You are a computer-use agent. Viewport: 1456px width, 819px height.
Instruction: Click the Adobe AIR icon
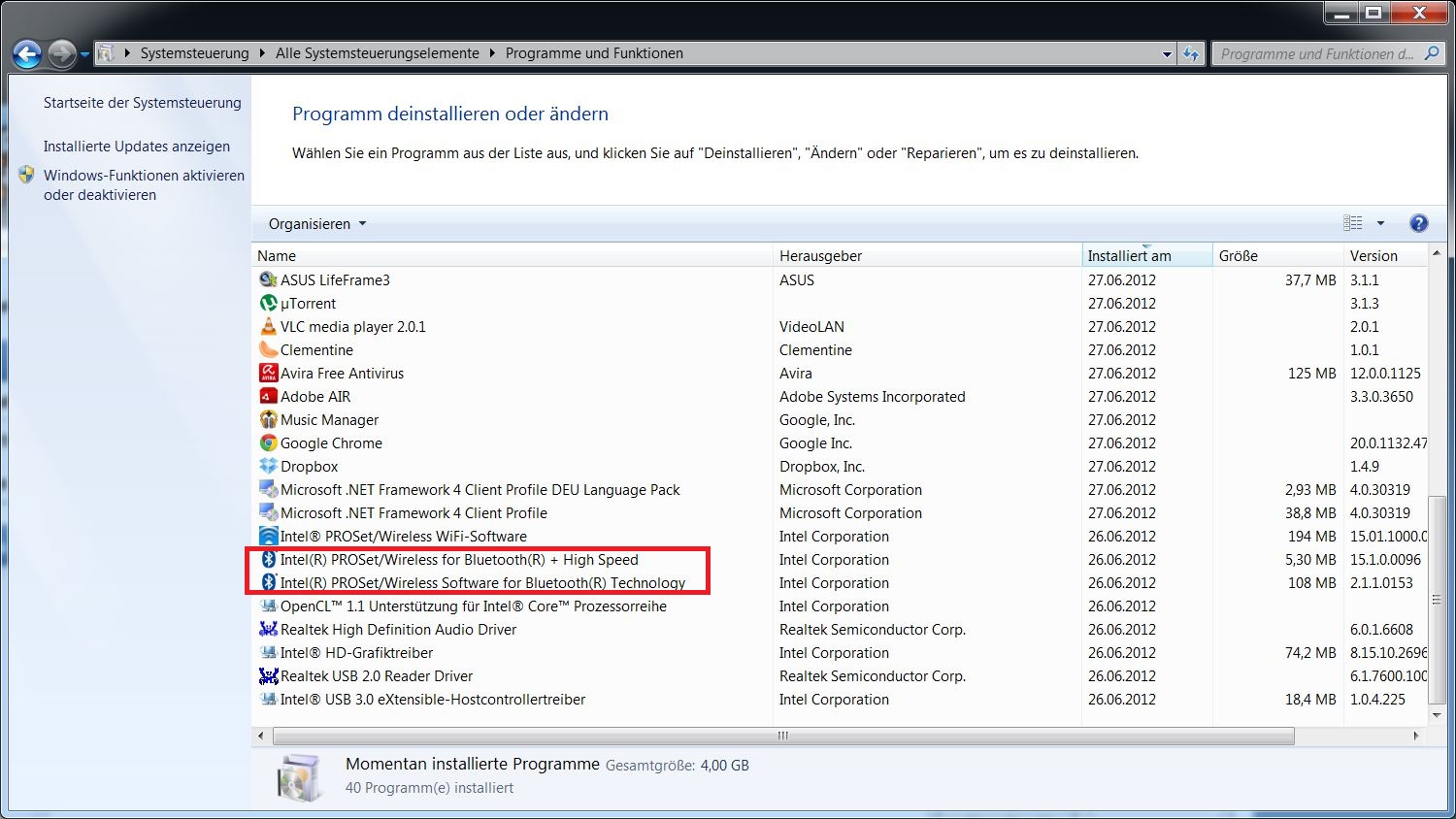click(269, 396)
